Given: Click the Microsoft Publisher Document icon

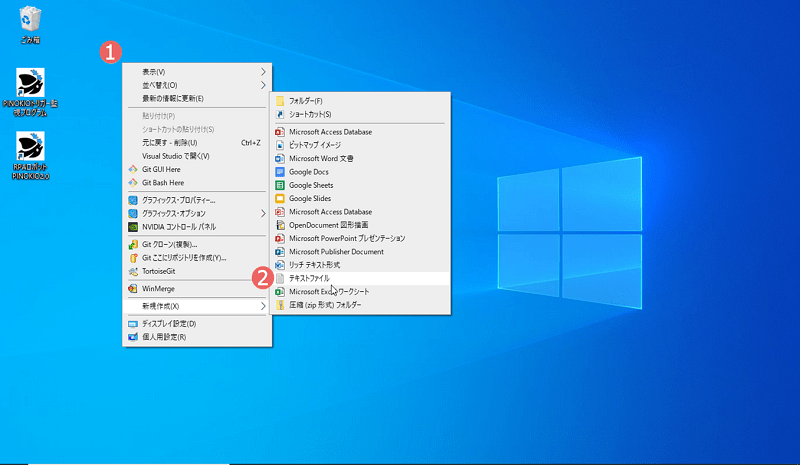Looking at the screenshot, I should point(280,252).
